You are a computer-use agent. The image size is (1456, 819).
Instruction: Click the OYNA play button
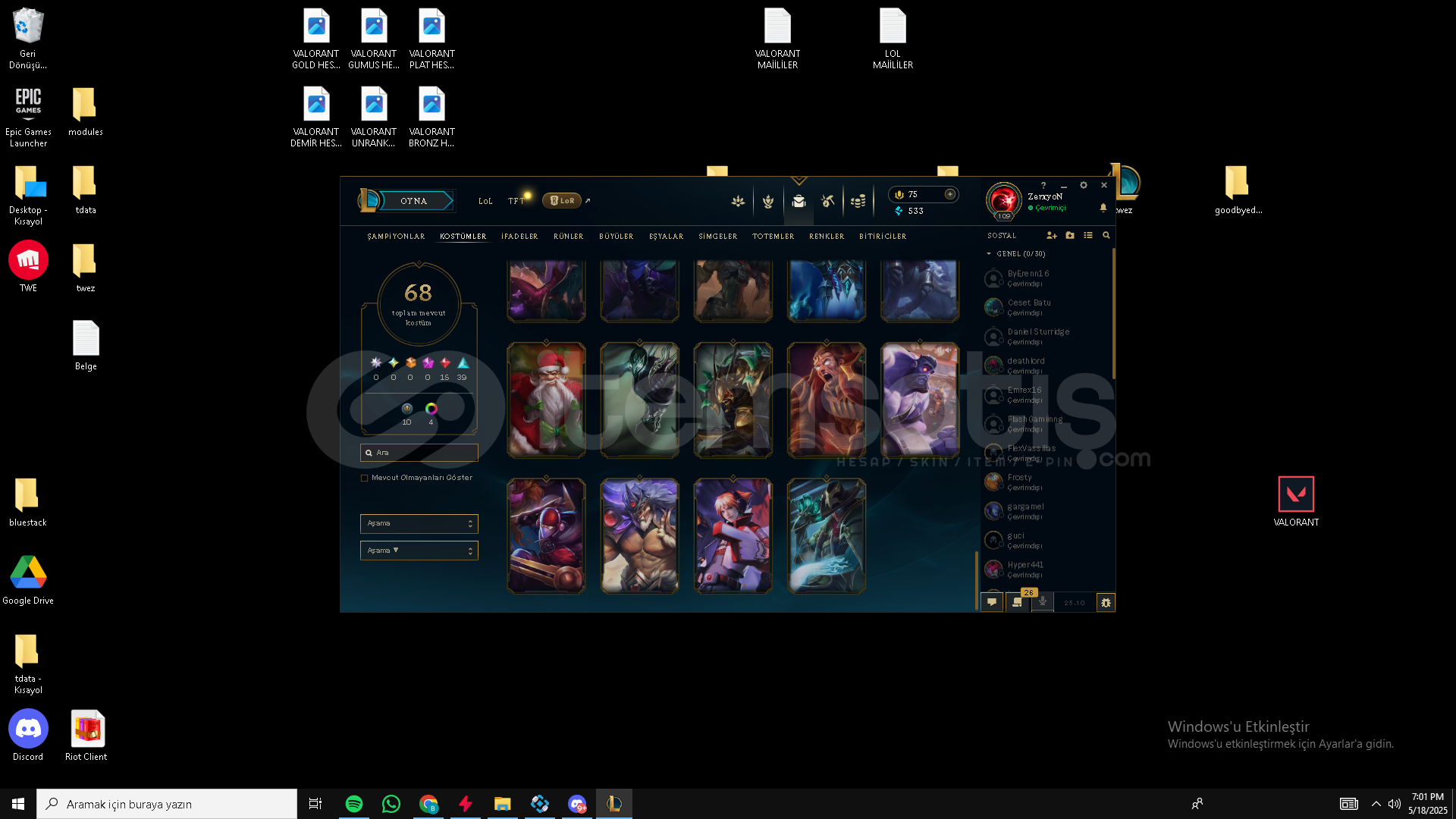(x=414, y=201)
